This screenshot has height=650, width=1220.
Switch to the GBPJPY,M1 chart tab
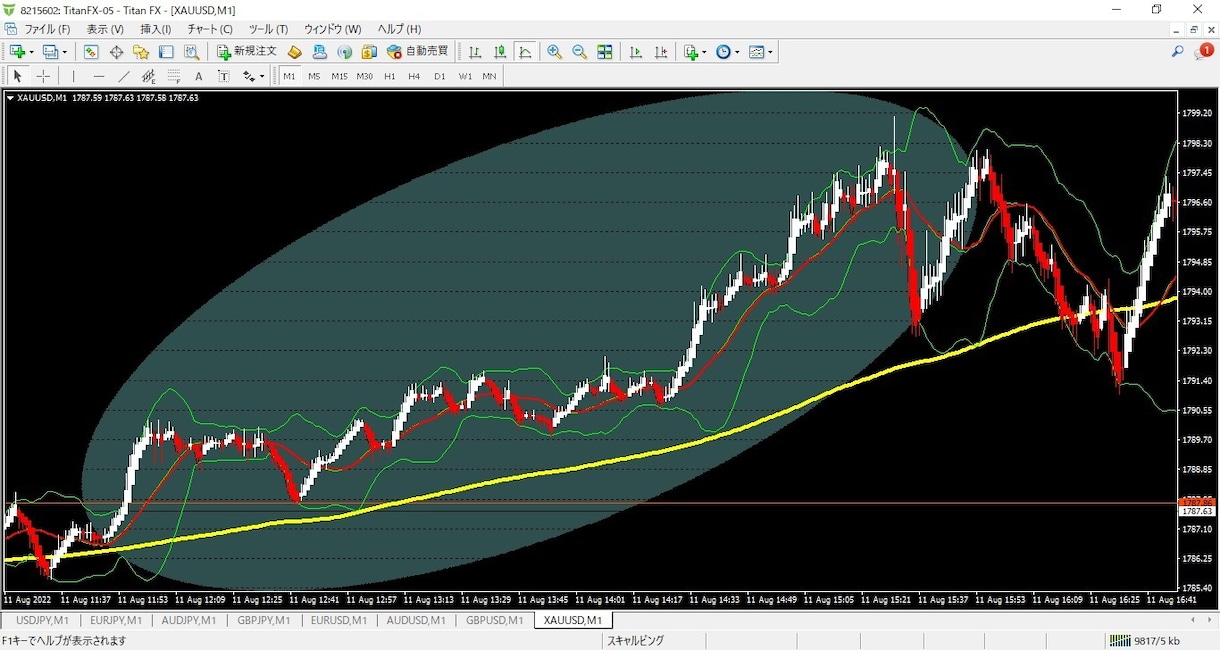click(263, 620)
